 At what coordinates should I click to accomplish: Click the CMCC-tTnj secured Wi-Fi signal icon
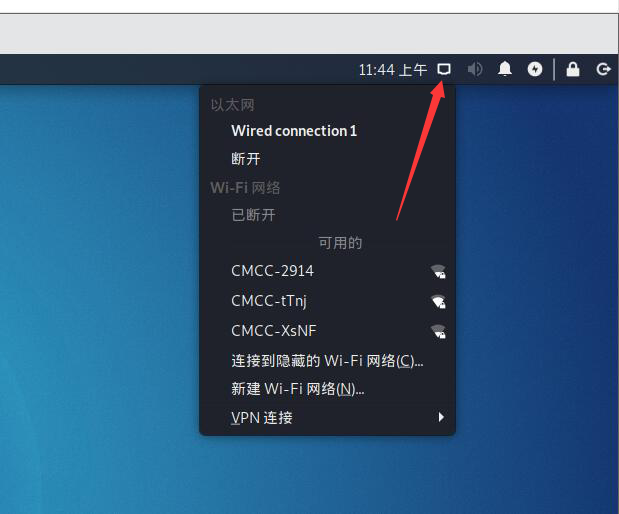pos(438,302)
